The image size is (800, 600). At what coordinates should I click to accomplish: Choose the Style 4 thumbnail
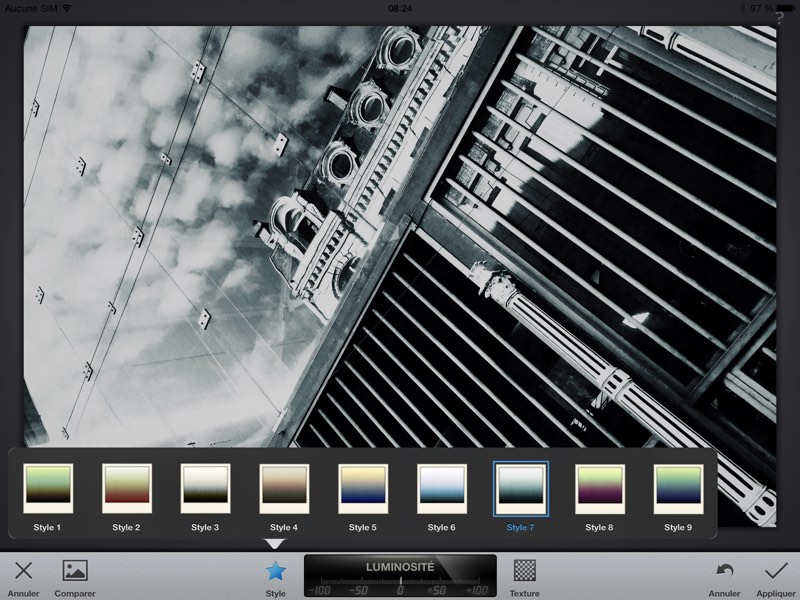point(284,488)
